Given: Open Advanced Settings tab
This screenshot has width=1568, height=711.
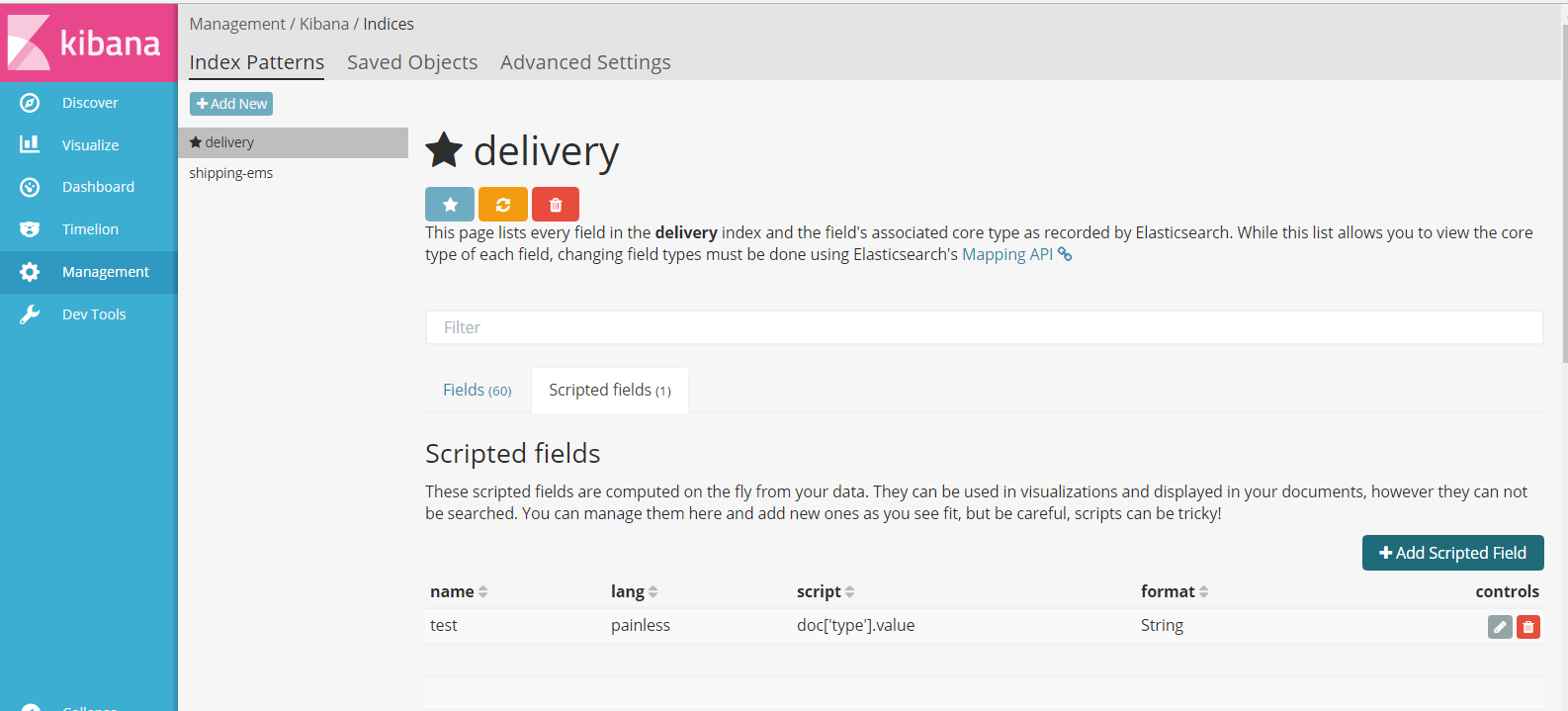Looking at the screenshot, I should coord(585,62).
